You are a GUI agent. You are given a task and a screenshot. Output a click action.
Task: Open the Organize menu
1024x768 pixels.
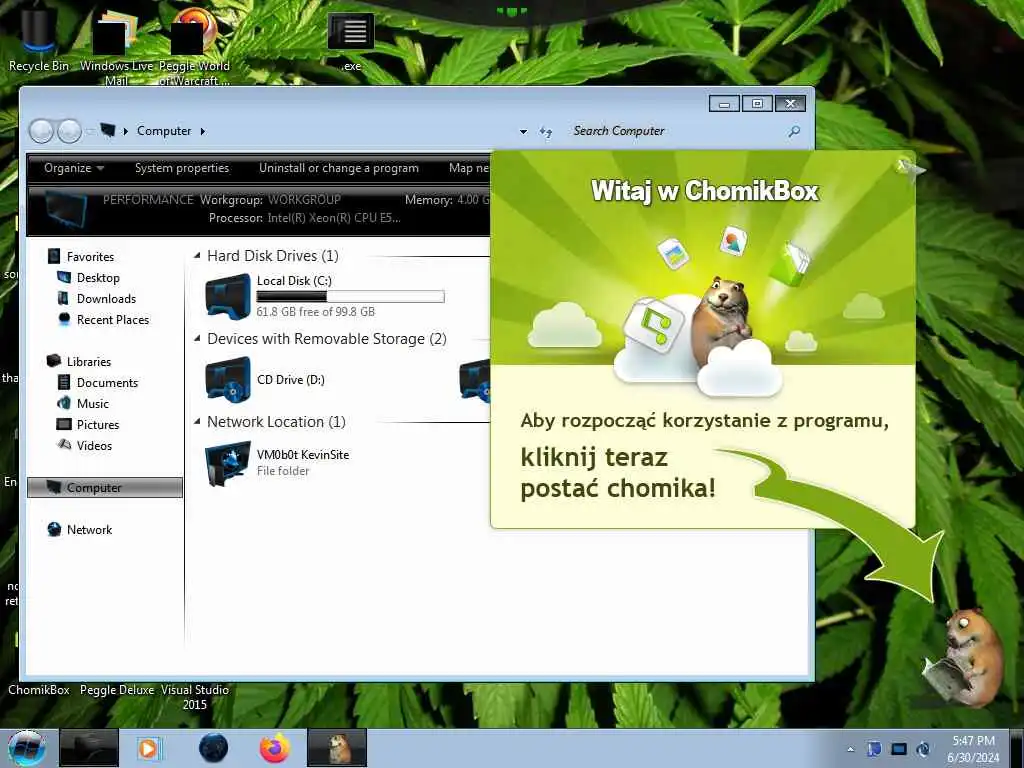tap(74, 168)
